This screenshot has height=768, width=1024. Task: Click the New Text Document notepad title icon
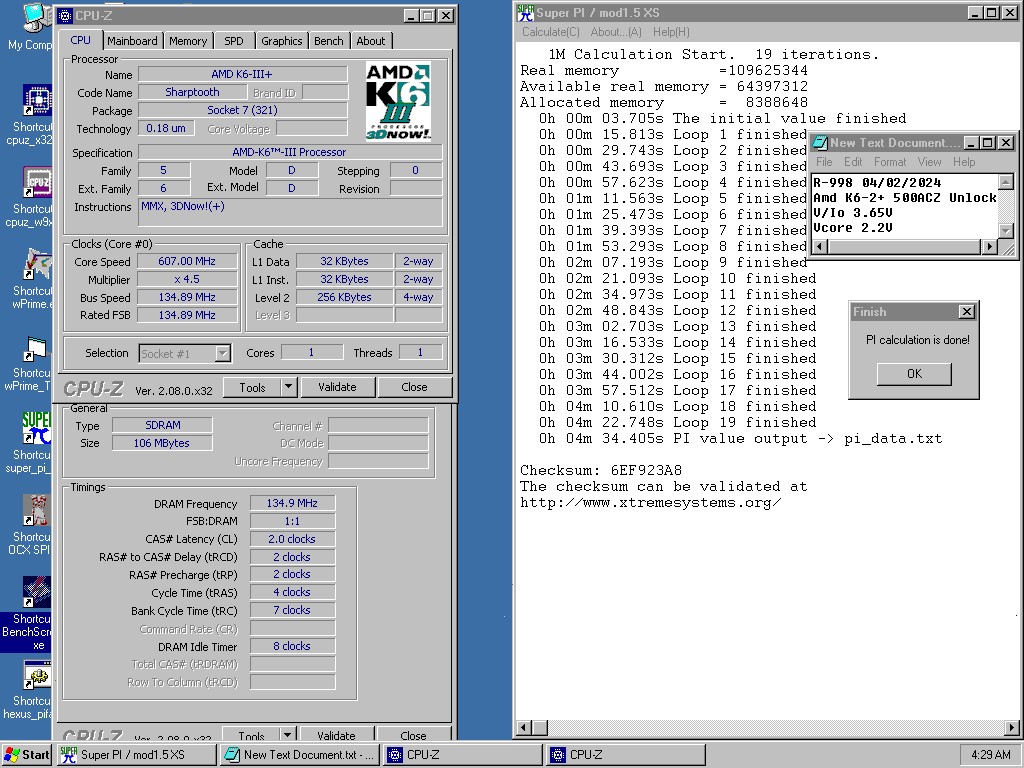[x=820, y=142]
